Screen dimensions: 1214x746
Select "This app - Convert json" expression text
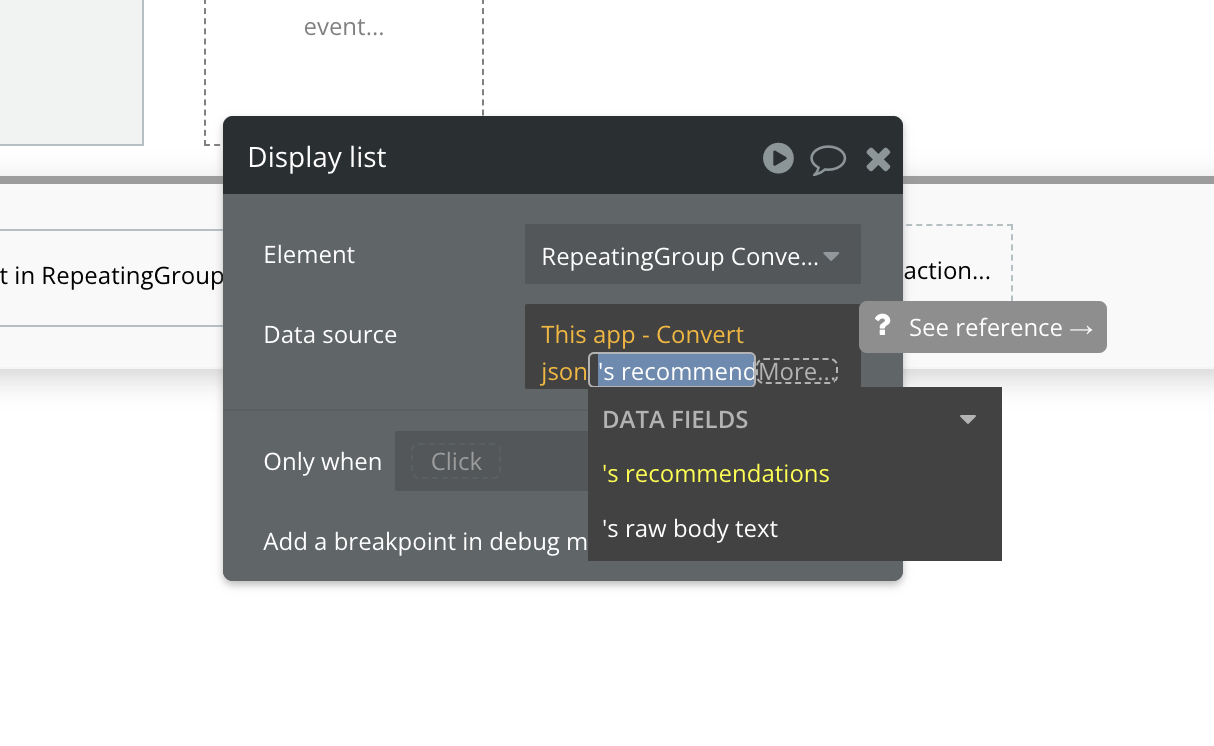[x=642, y=335]
